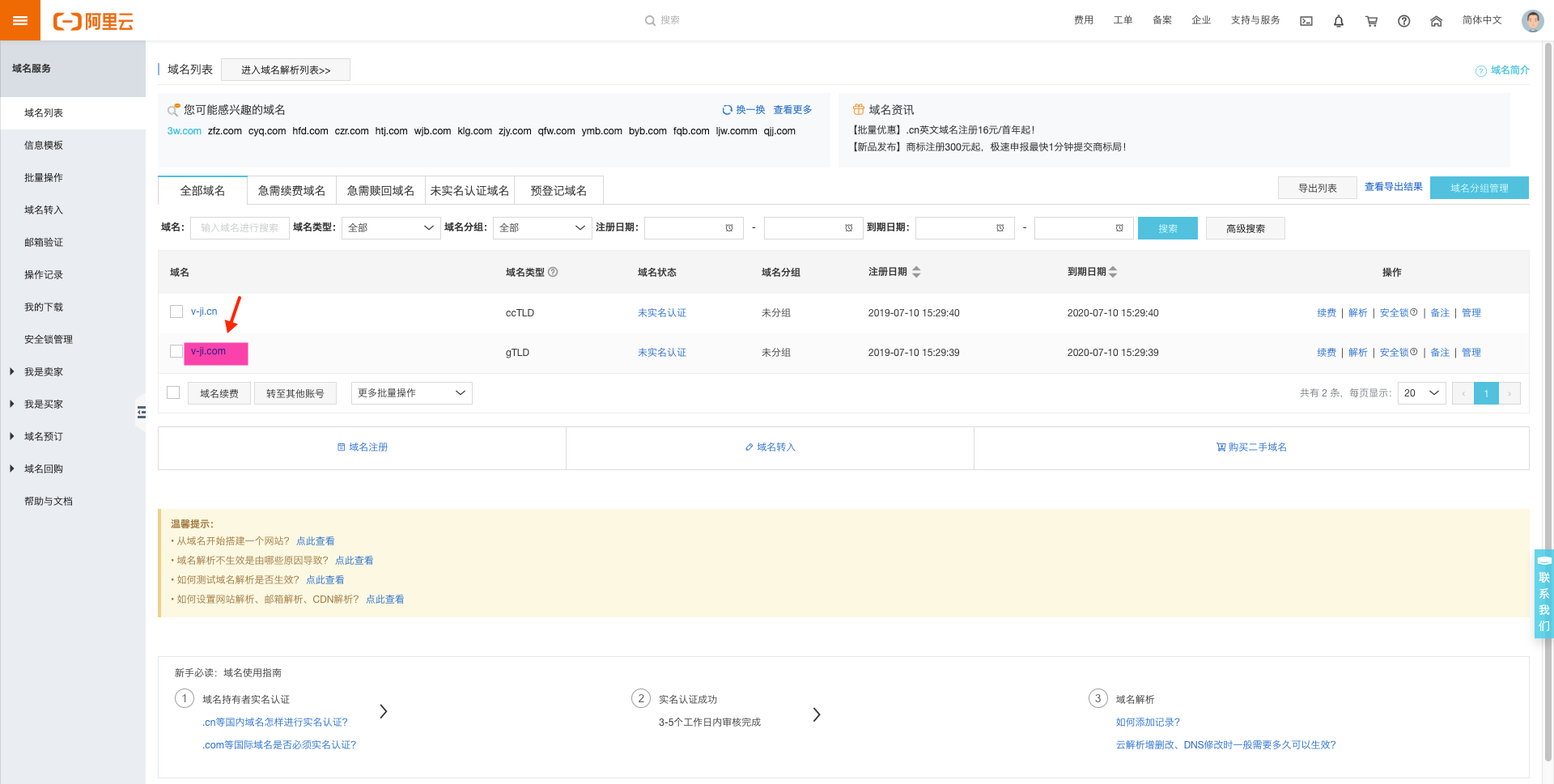Open the 更多批量操作 dropdown
1554x784 pixels.
coord(411,393)
